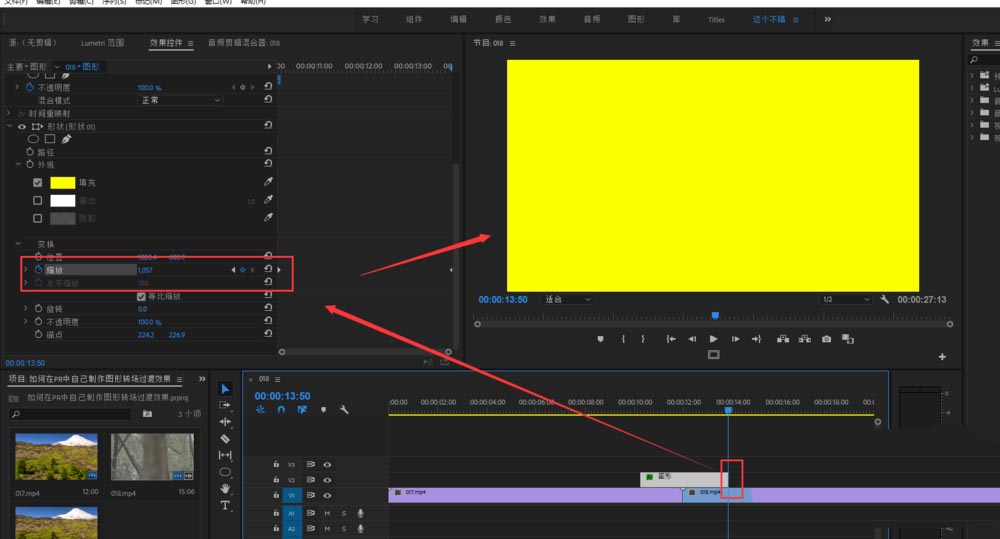Select the Razor tool
This screenshot has width=1000, height=539.
tap(225, 438)
